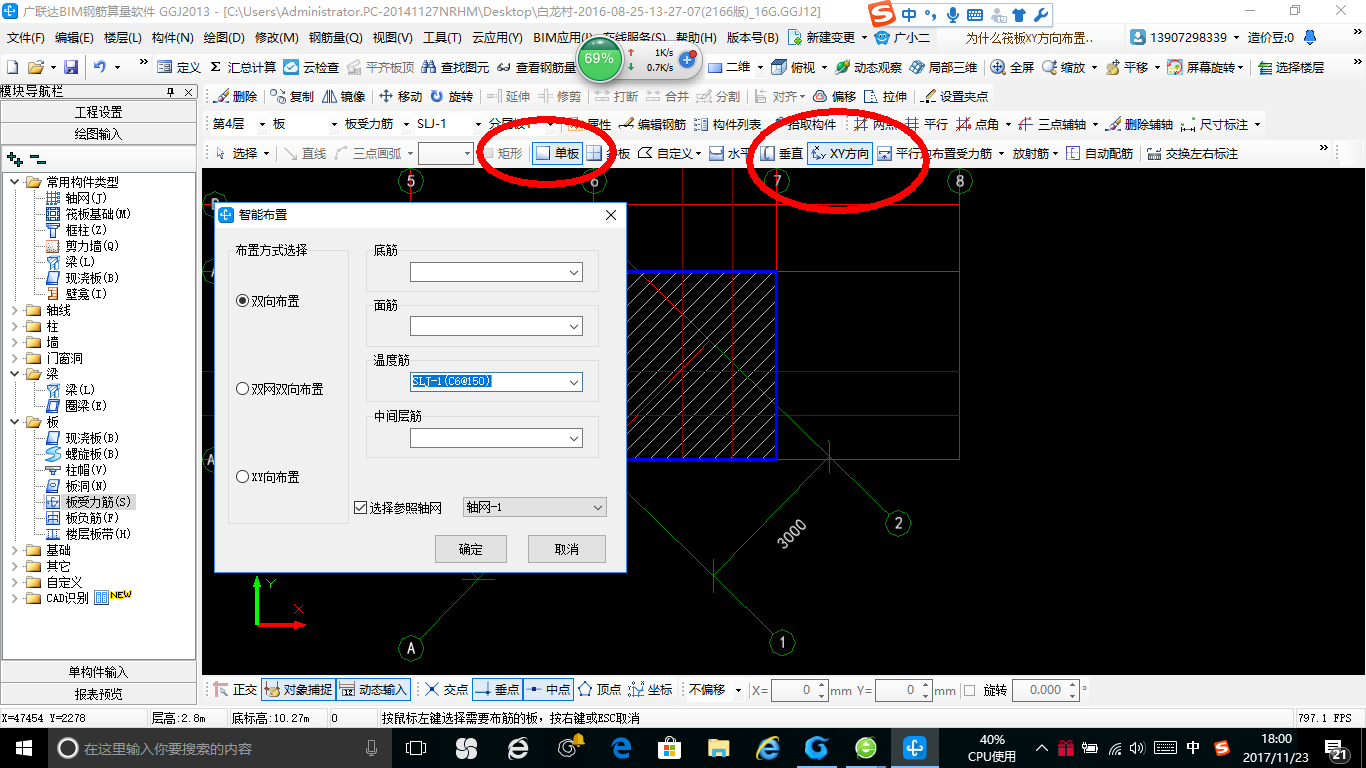Open the 不偏移 offset dropdown

(715, 690)
